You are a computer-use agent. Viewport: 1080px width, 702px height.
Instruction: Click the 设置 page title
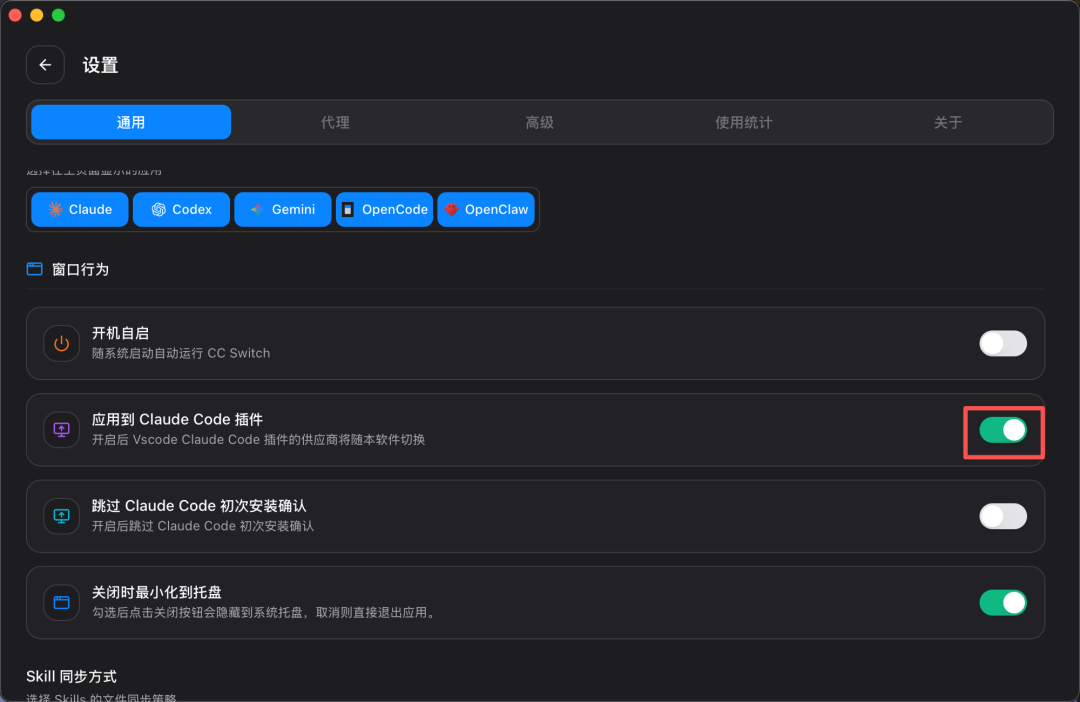[101, 65]
